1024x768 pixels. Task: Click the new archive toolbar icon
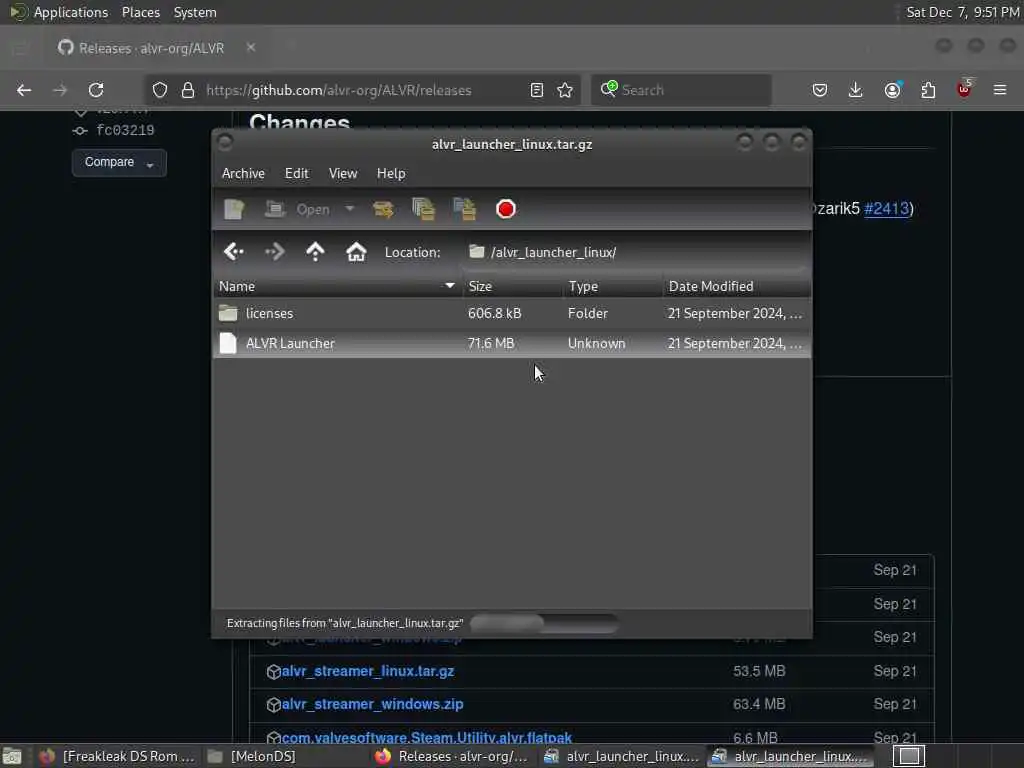pos(234,209)
